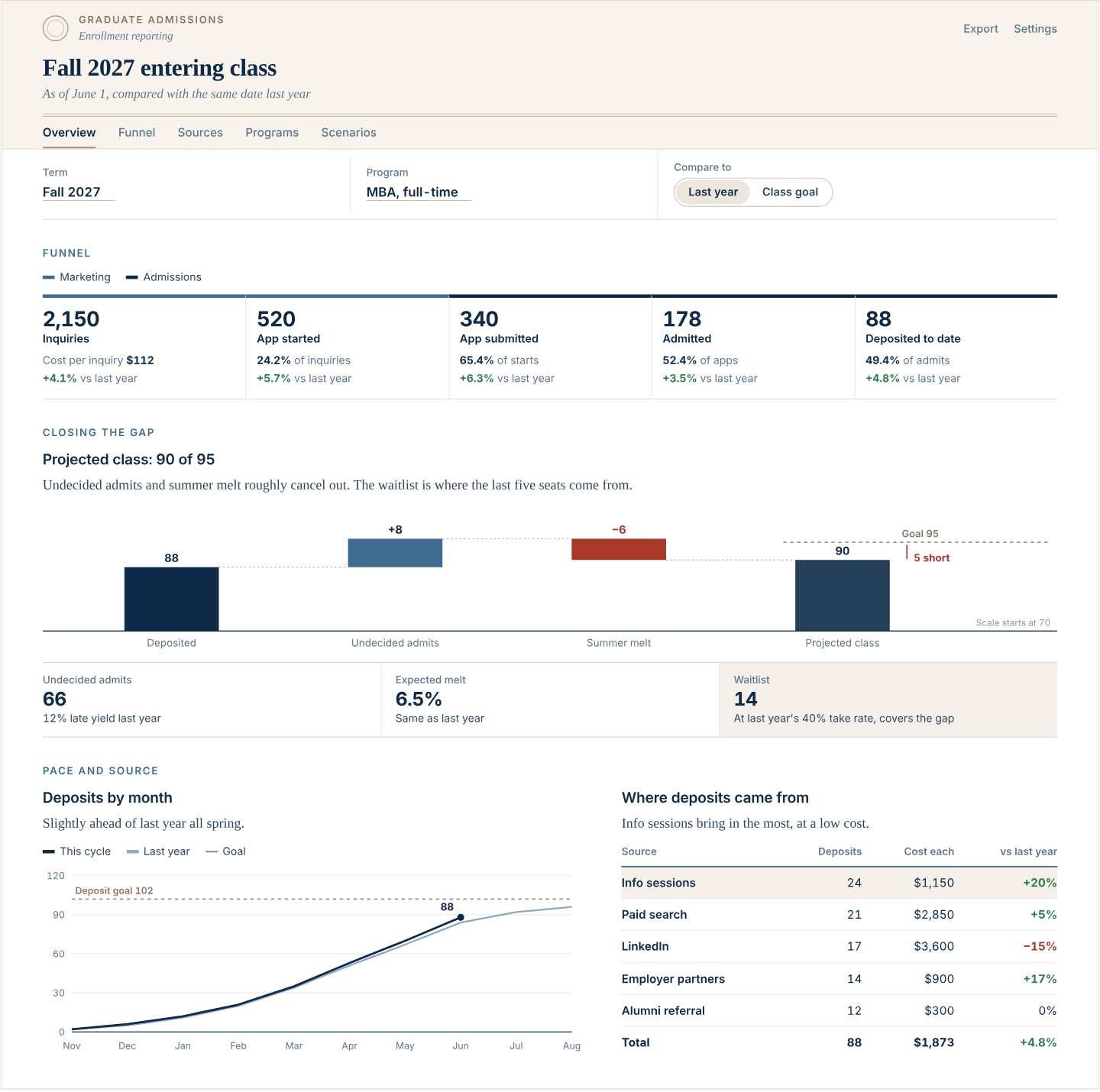
Task: Open the Program dropdown showing MBA, full-time
Action: (419, 192)
